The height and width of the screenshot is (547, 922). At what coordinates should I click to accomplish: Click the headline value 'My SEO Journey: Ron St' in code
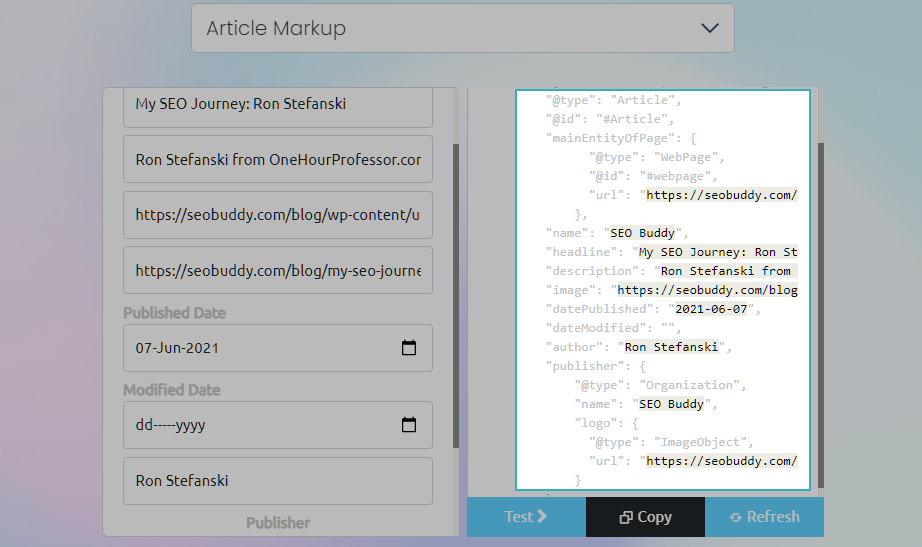(718, 252)
